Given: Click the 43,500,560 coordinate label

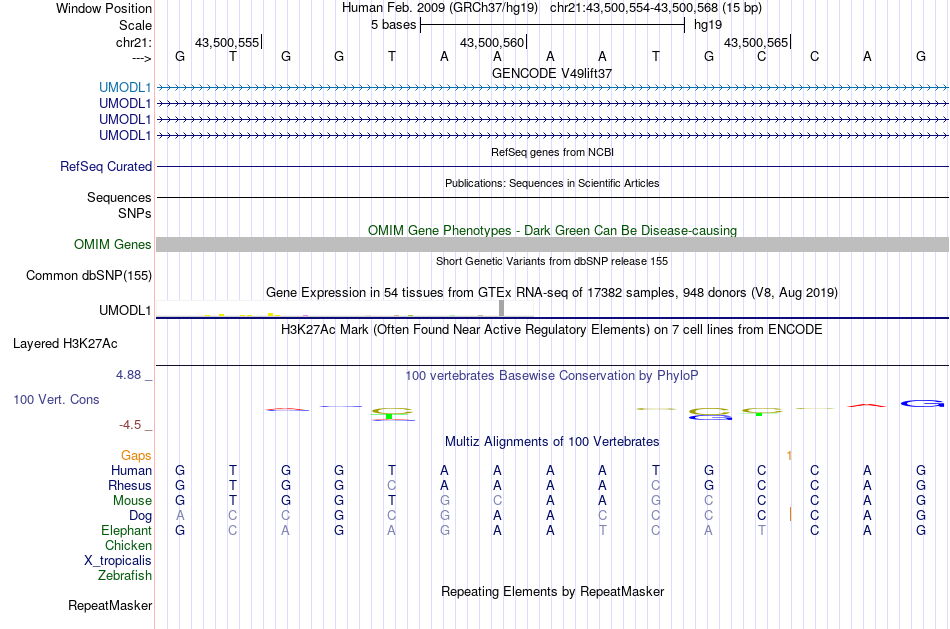Looking at the screenshot, I should click(492, 42).
